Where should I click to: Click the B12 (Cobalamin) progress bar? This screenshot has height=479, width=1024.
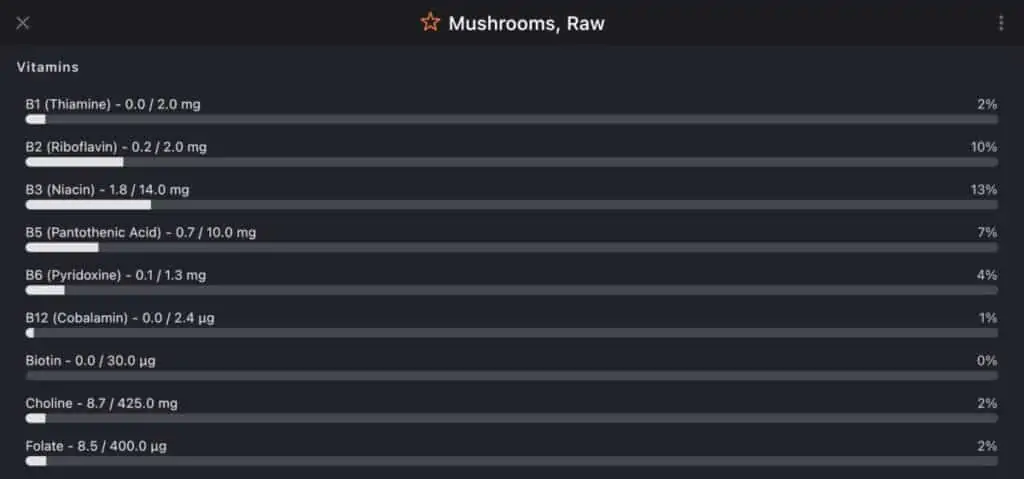point(511,333)
